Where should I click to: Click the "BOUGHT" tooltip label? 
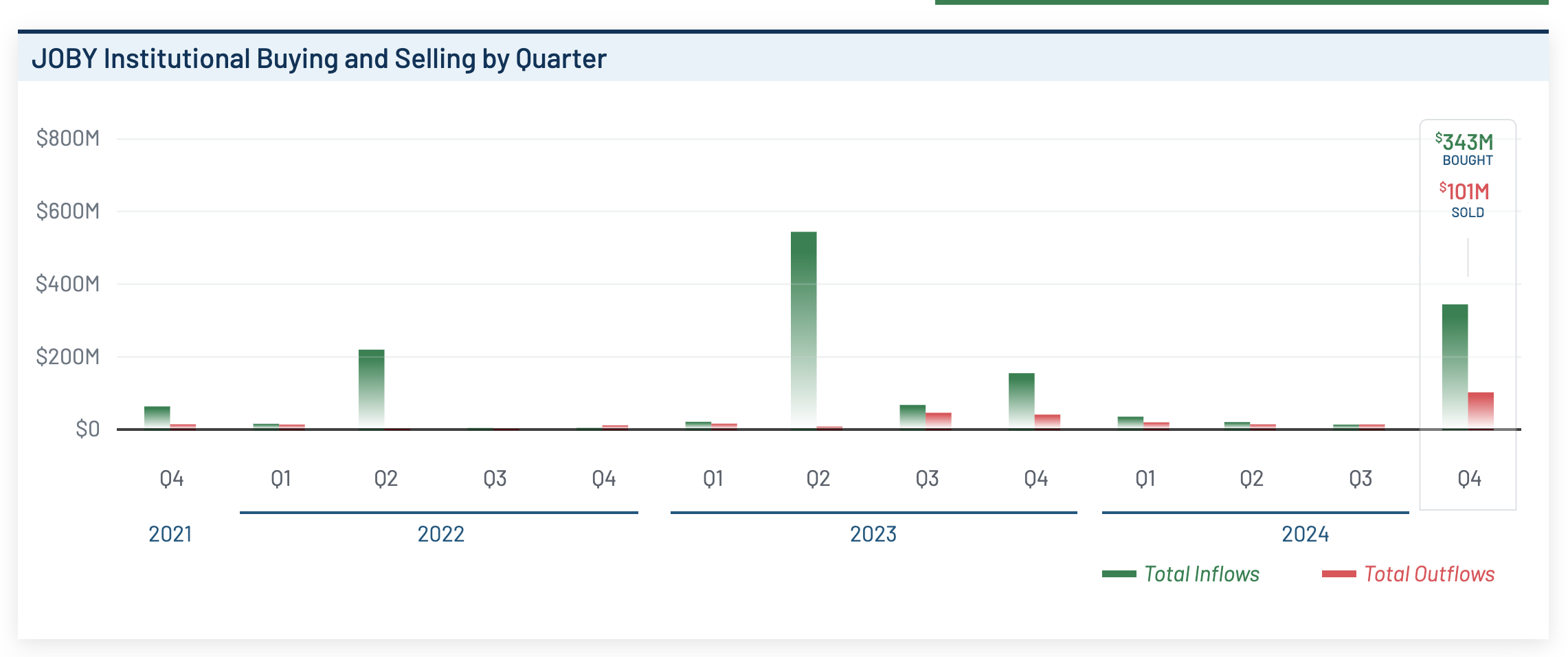[x=1468, y=160]
